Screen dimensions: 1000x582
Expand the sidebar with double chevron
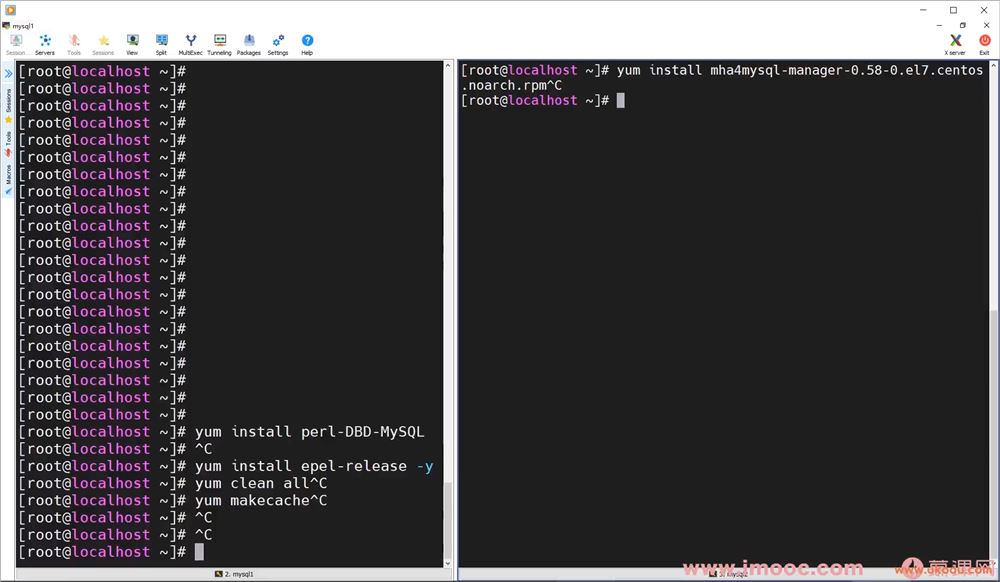[x=8, y=74]
